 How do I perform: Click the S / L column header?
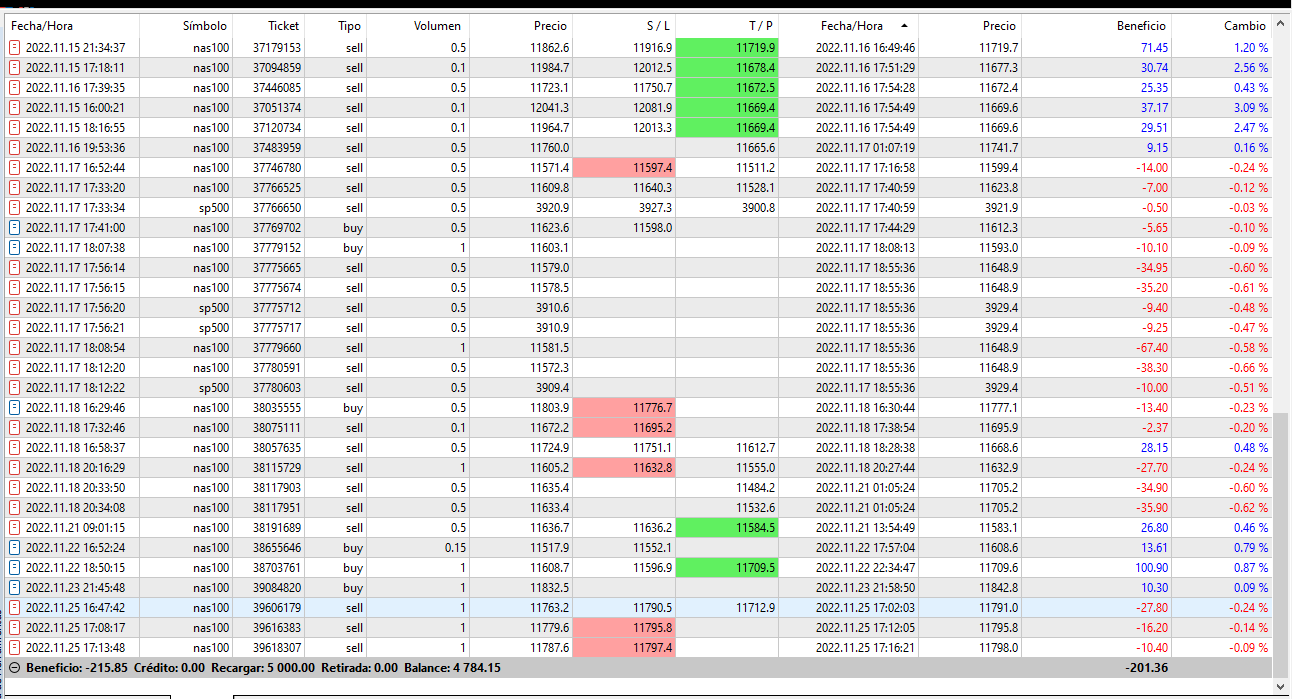625,26
